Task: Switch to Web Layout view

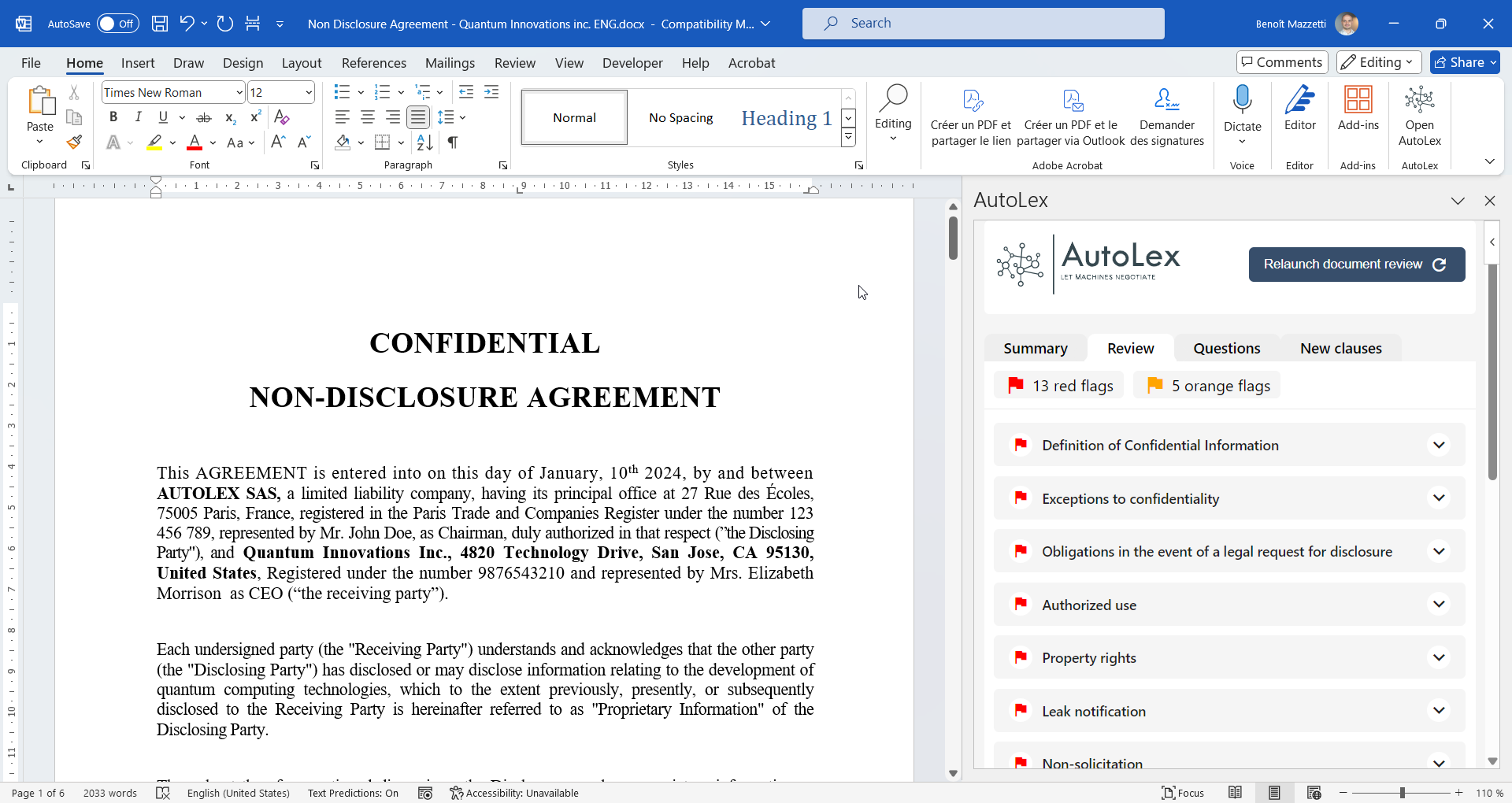Action: pos(1314,793)
